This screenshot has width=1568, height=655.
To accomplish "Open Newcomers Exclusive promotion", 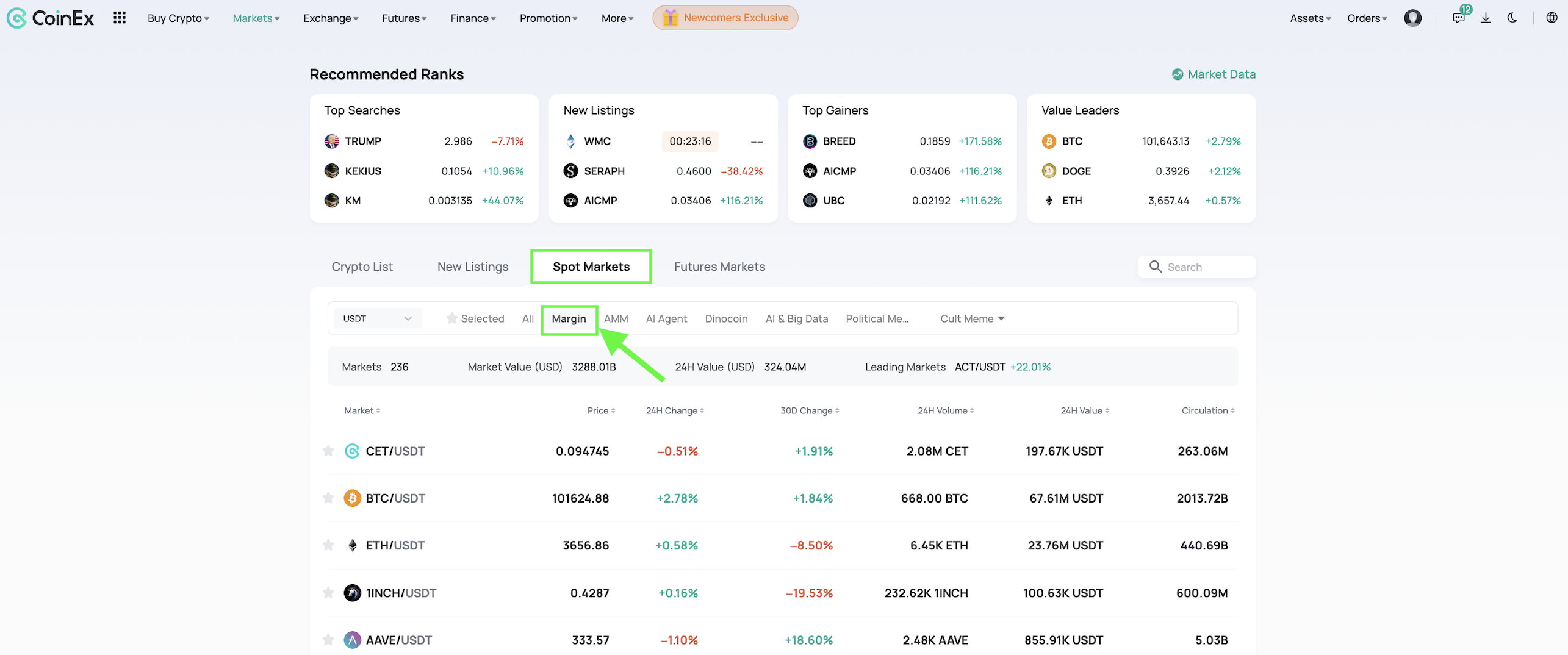I will click(x=725, y=18).
